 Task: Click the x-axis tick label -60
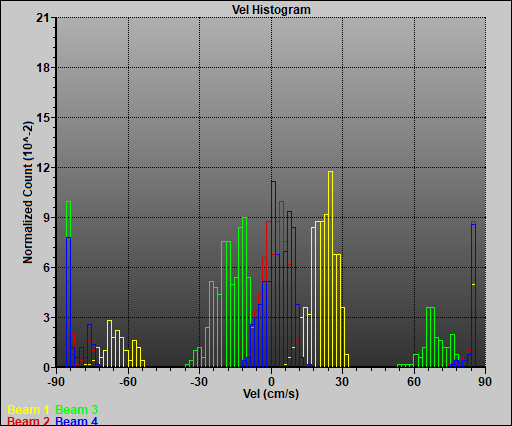(x=128, y=382)
